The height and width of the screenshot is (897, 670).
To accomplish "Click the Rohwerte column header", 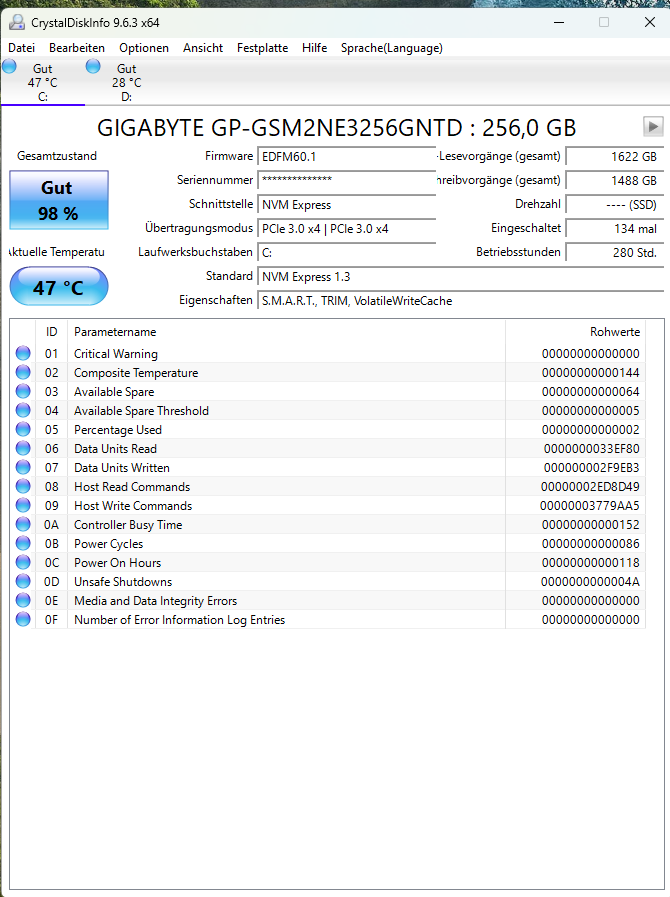I will point(576,332).
